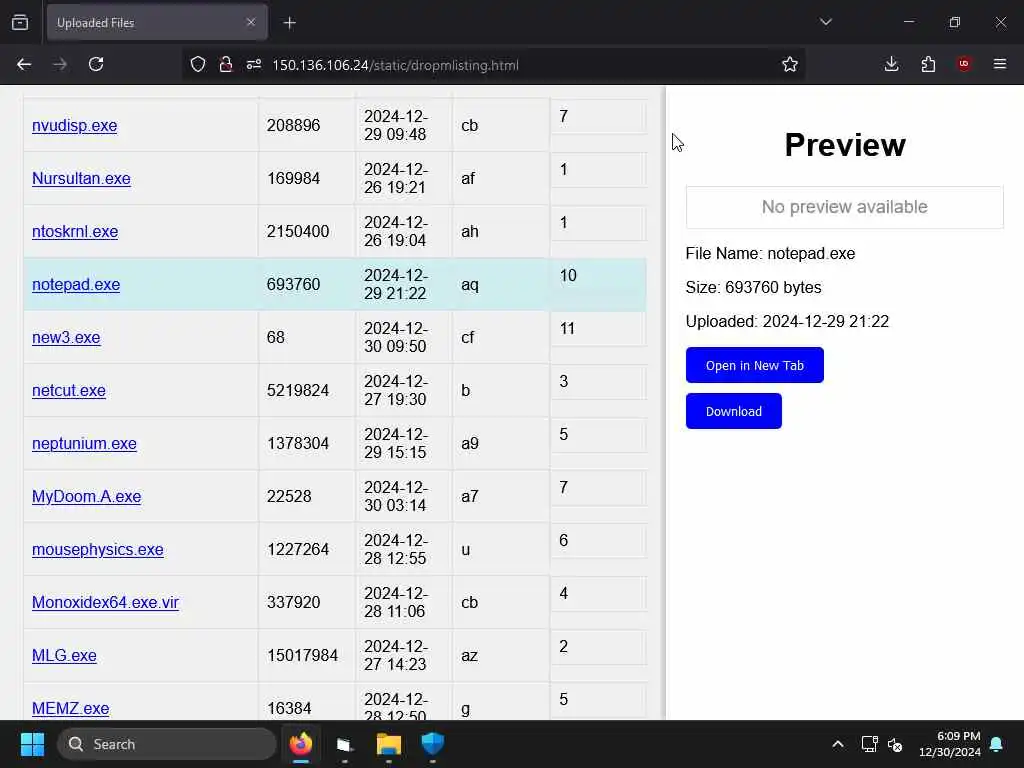This screenshot has width=1024, height=768.
Task: Open the new3.exe file link
Action: pos(66,337)
